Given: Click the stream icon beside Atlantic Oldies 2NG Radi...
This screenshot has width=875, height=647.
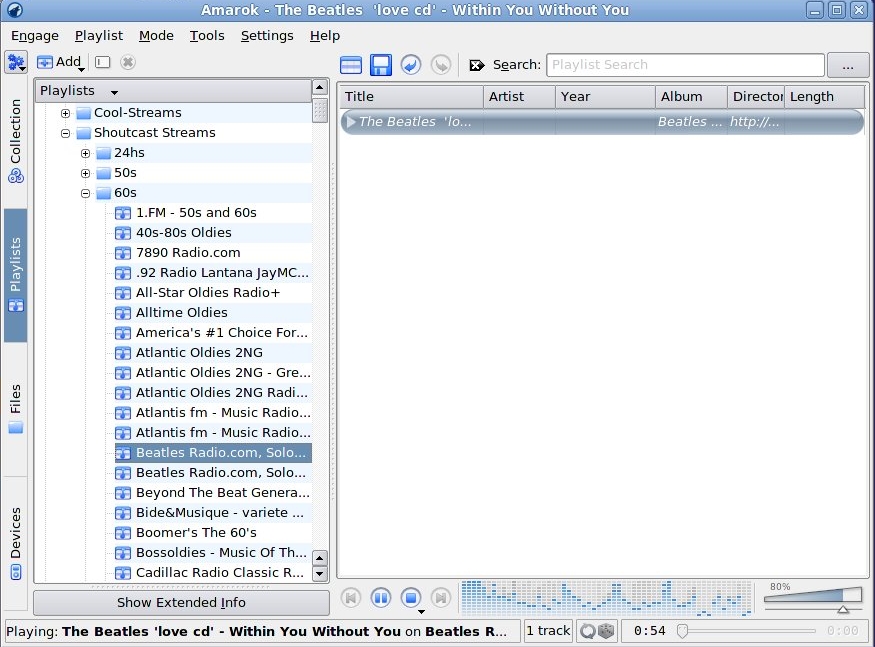Looking at the screenshot, I should point(123,393).
